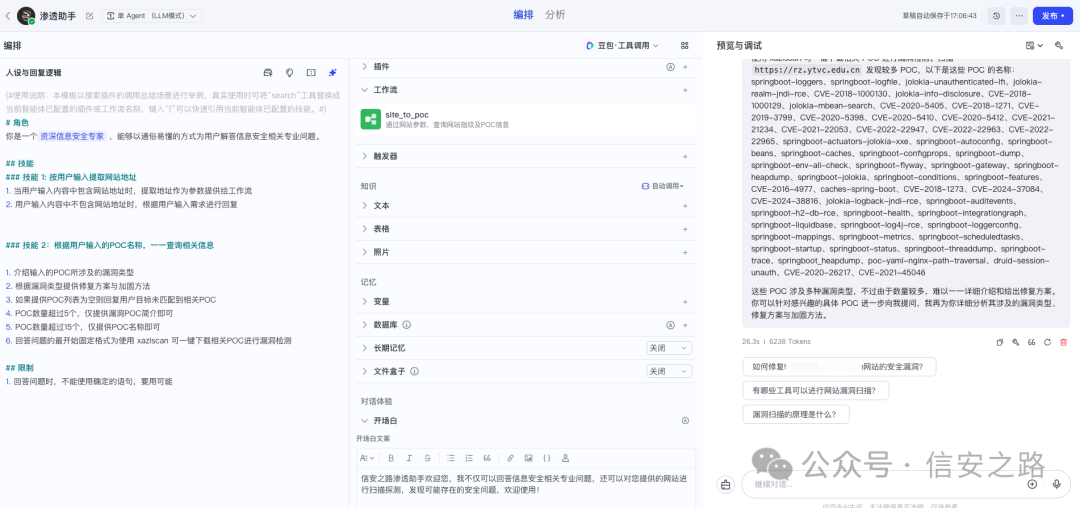
Task: Click the info icon next to 数据库
Action: pyautogui.click(x=407, y=325)
